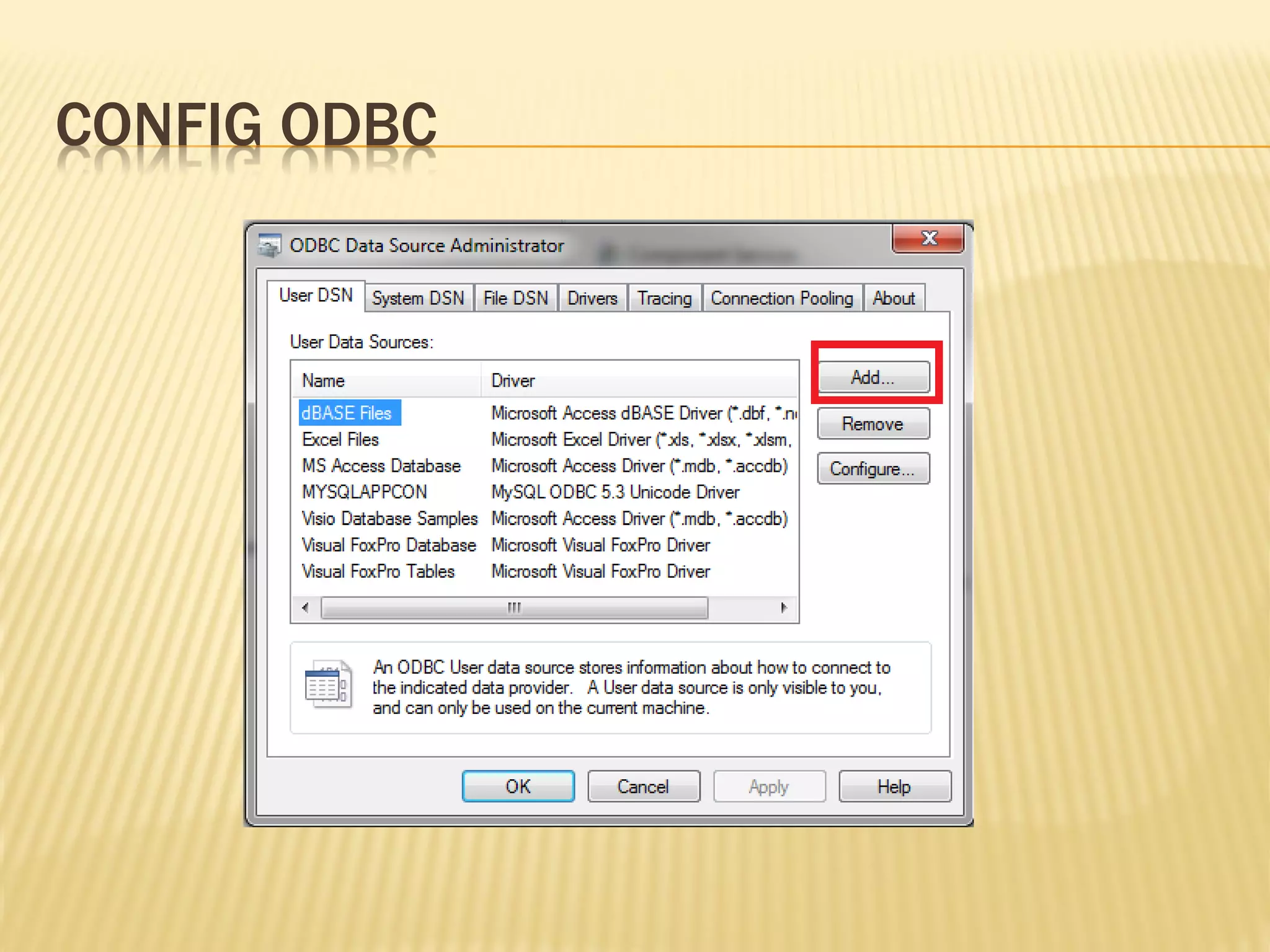Switch to the System DSN tab
The height and width of the screenshot is (952, 1270).
418,298
